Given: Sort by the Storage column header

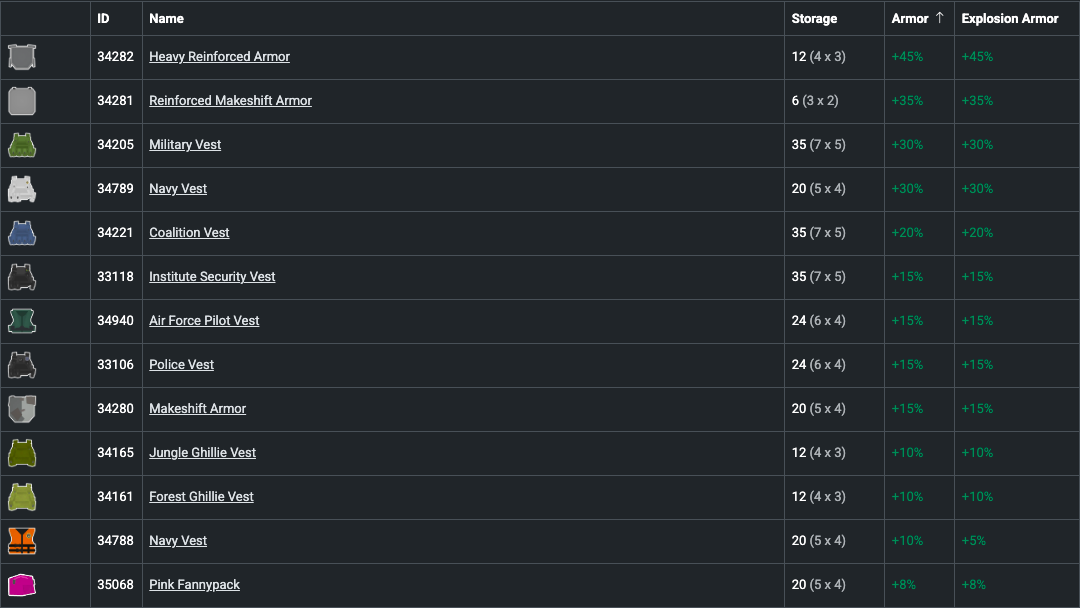Looking at the screenshot, I should (814, 18).
